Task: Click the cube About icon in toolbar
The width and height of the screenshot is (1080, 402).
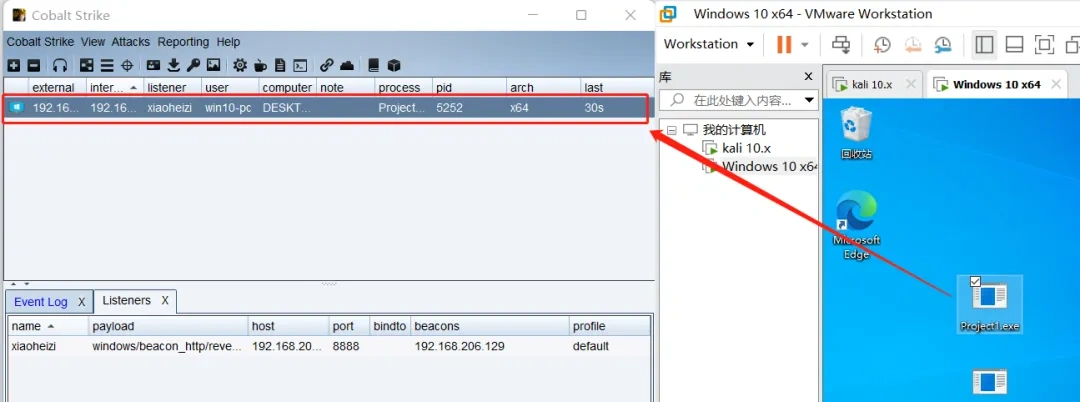Action: point(393,65)
